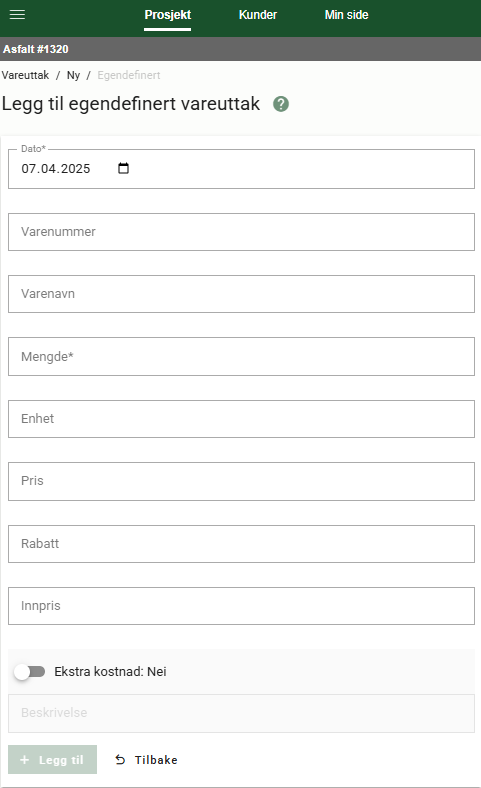Toggle the Ekstra kostnad switch
Screen dimensions: 481x788
coord(30,671)
